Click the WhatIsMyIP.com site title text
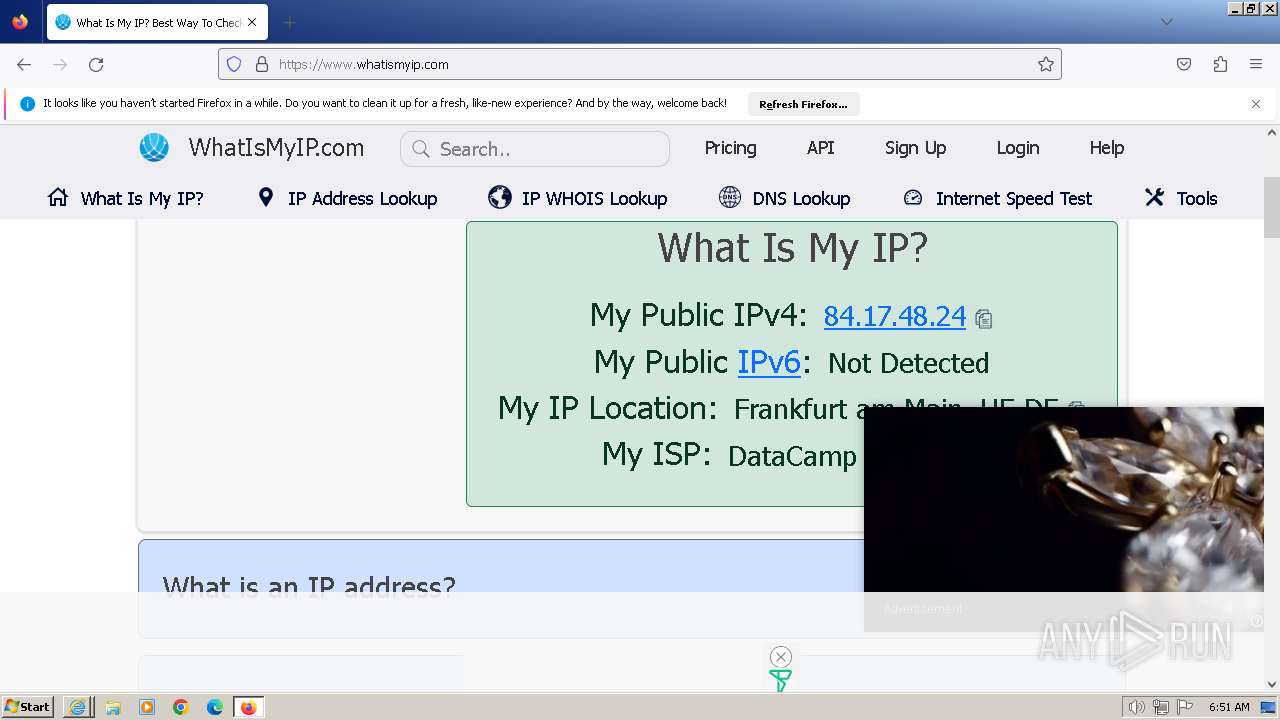This screenshot has height=720, width=1280. pyautogui.click(x=276, y=148)
